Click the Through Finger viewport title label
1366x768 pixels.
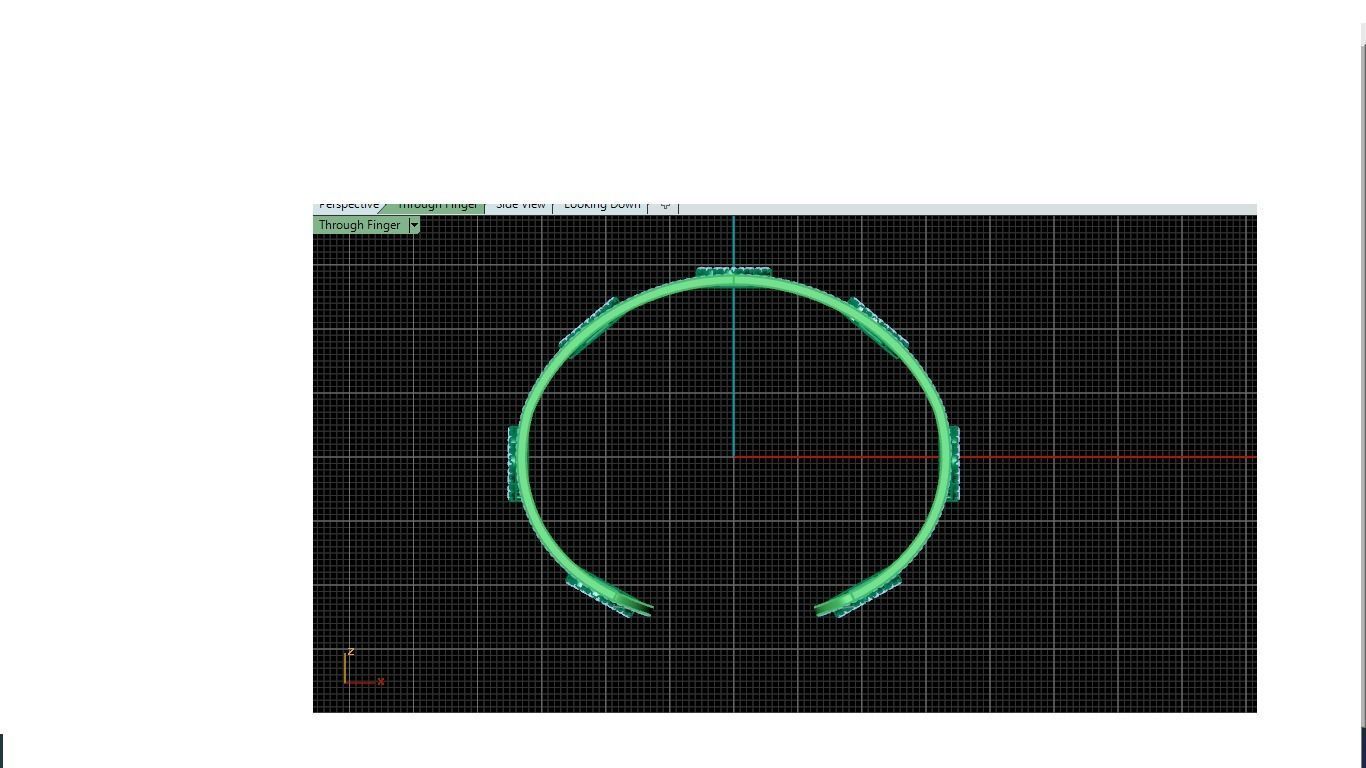360,226
